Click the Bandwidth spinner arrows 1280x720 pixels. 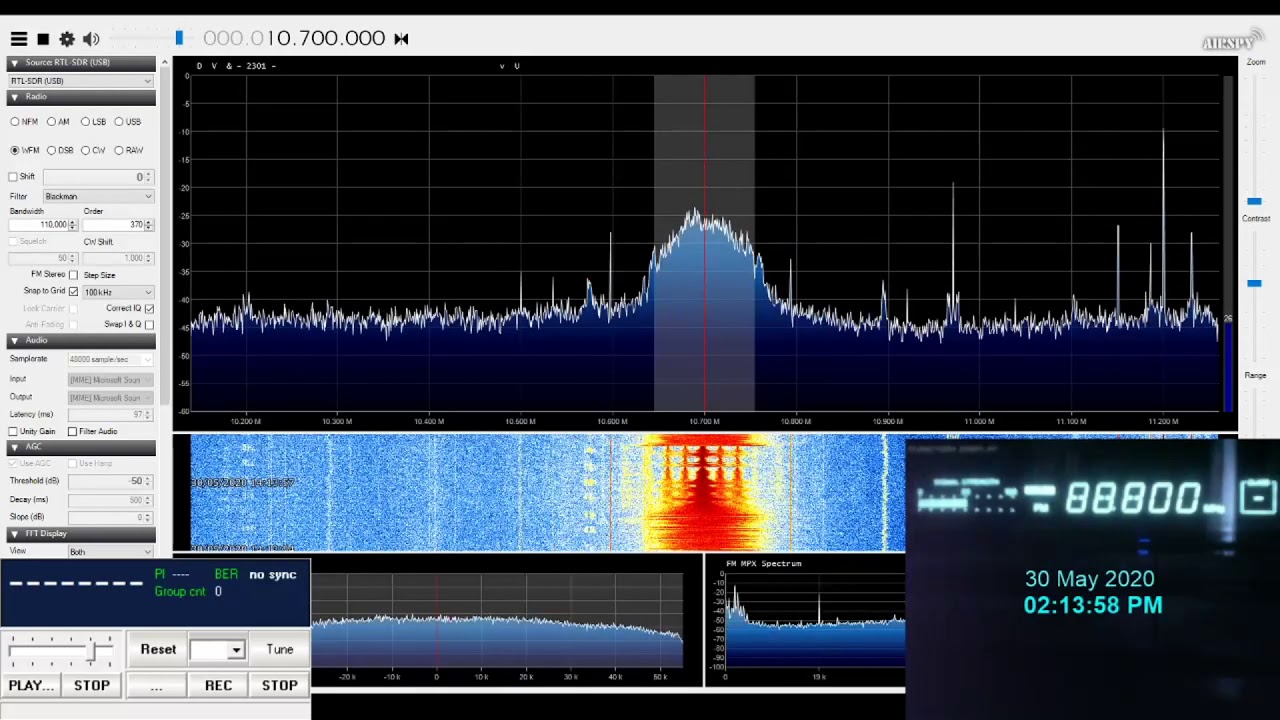click(x=73, y=225)
